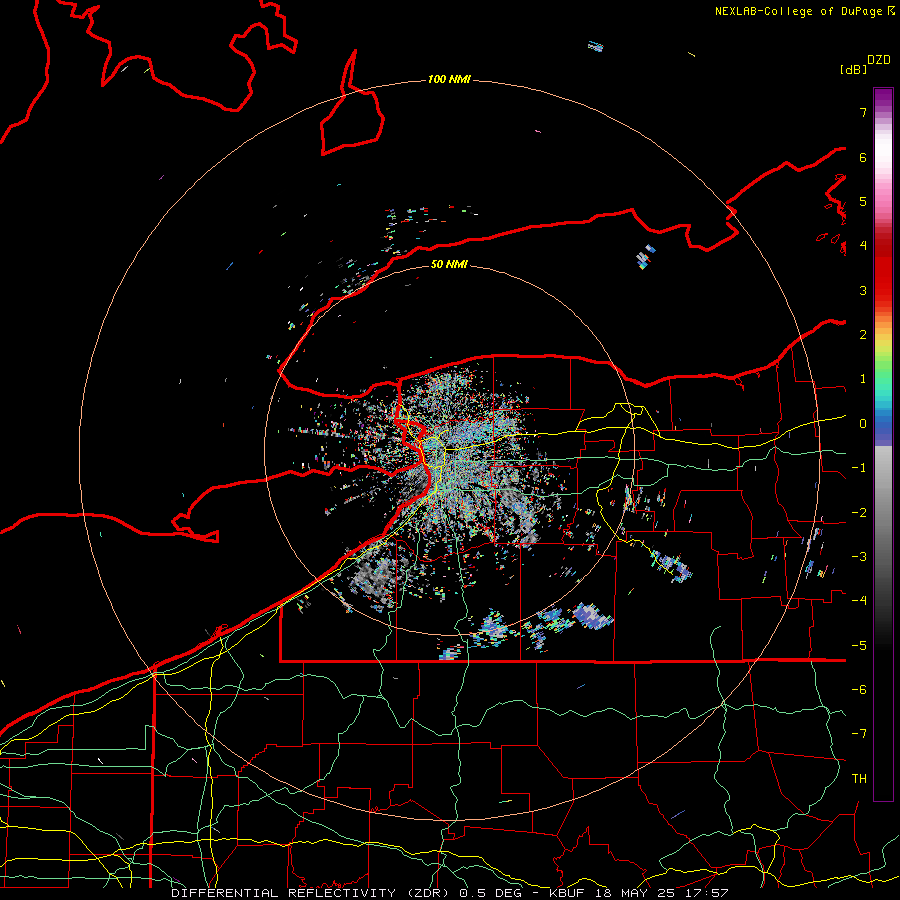This screenshot has width=900, height=900.
Task: Click the 2 value on color scale
Action: [x=863, y=335]
